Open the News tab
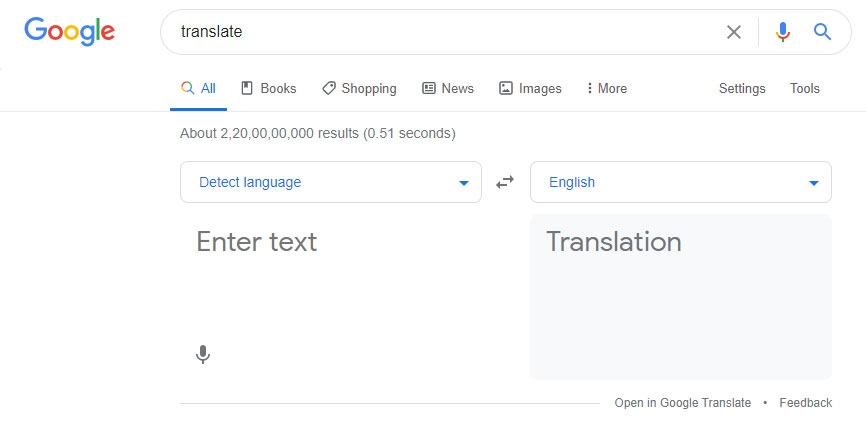The image size is (866, 427). [x=448, y=88]
